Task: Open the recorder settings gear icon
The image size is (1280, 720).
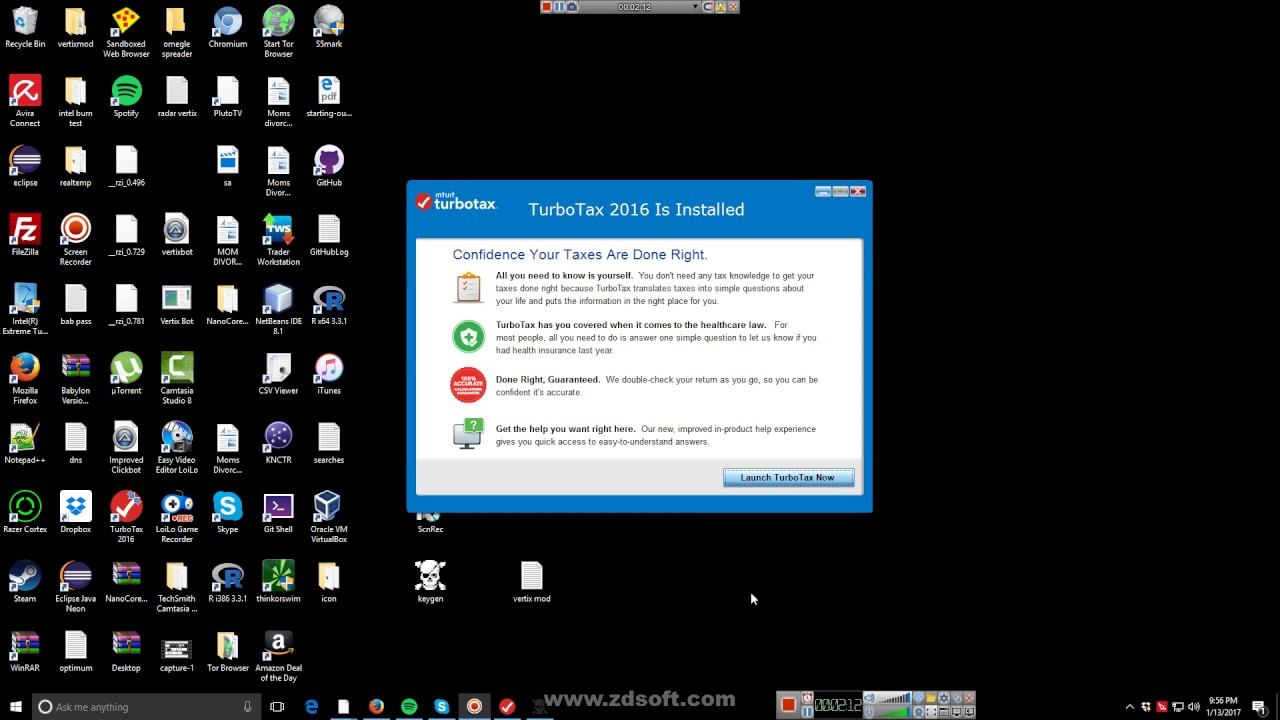Action: click(x=943, y=698)
